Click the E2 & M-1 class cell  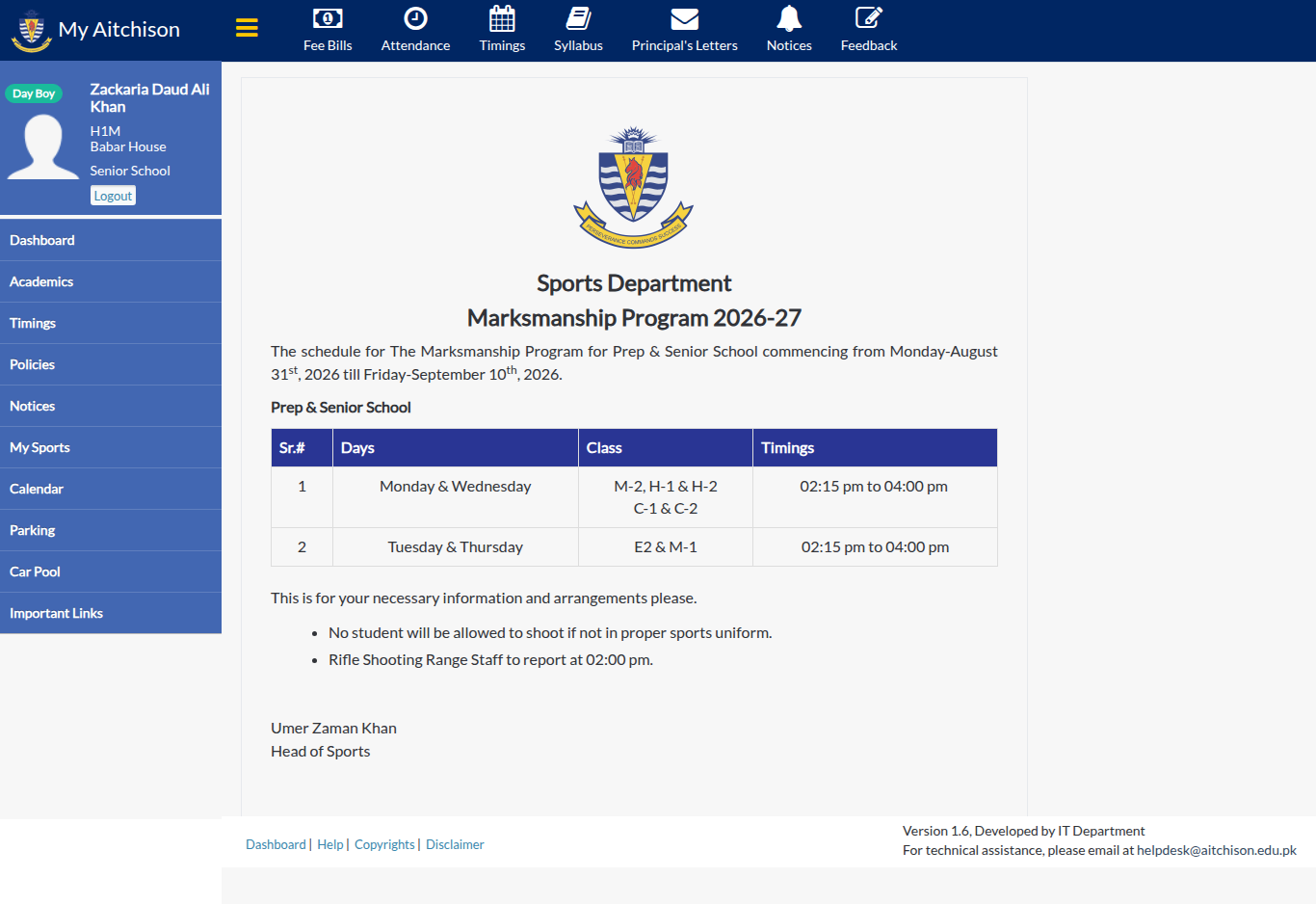(x=666, y=547)
